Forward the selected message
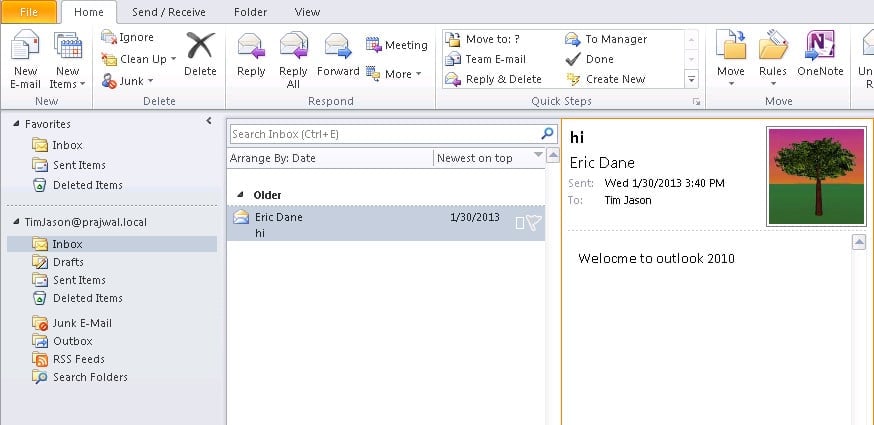This screenshot has width=874, height=425. [x=338, y=54]
